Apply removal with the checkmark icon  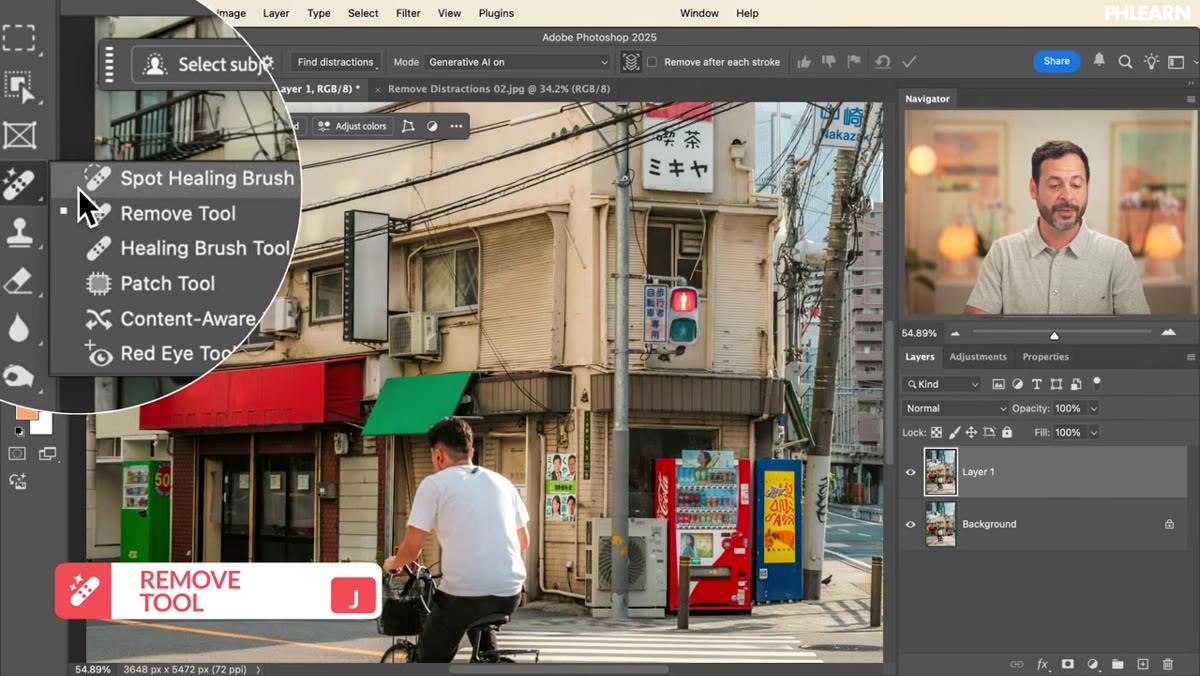(x=909, y=62)
